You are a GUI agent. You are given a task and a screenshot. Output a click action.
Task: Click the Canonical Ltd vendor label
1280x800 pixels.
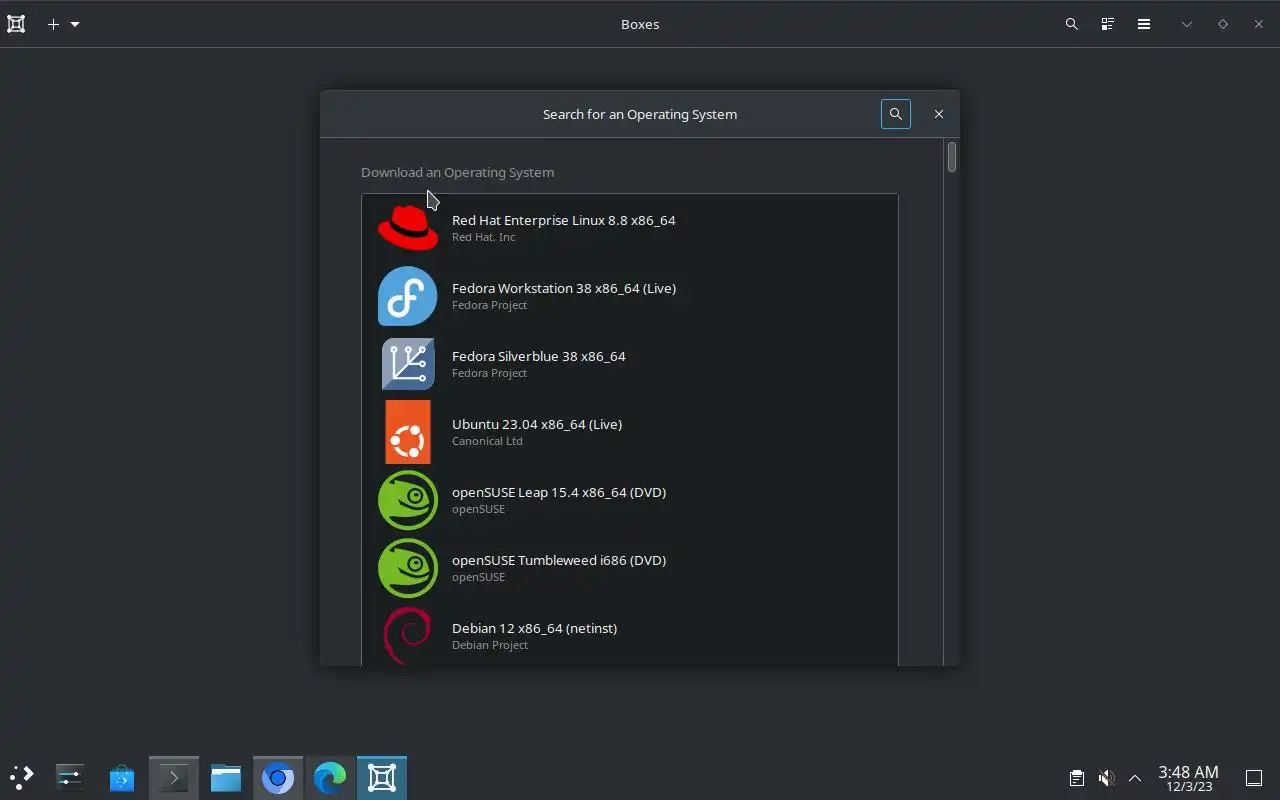pyautogui.click(x=487, y=441)
